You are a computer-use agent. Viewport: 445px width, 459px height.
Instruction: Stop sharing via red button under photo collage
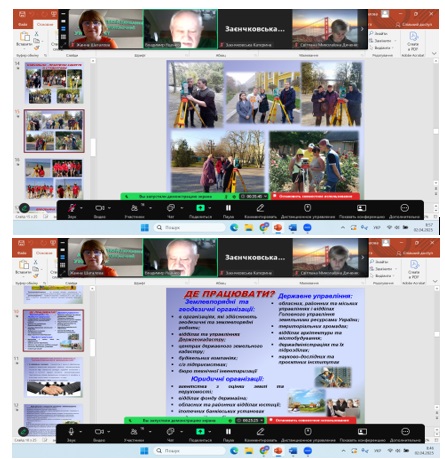pyautogui.click(x=315, y=196)
